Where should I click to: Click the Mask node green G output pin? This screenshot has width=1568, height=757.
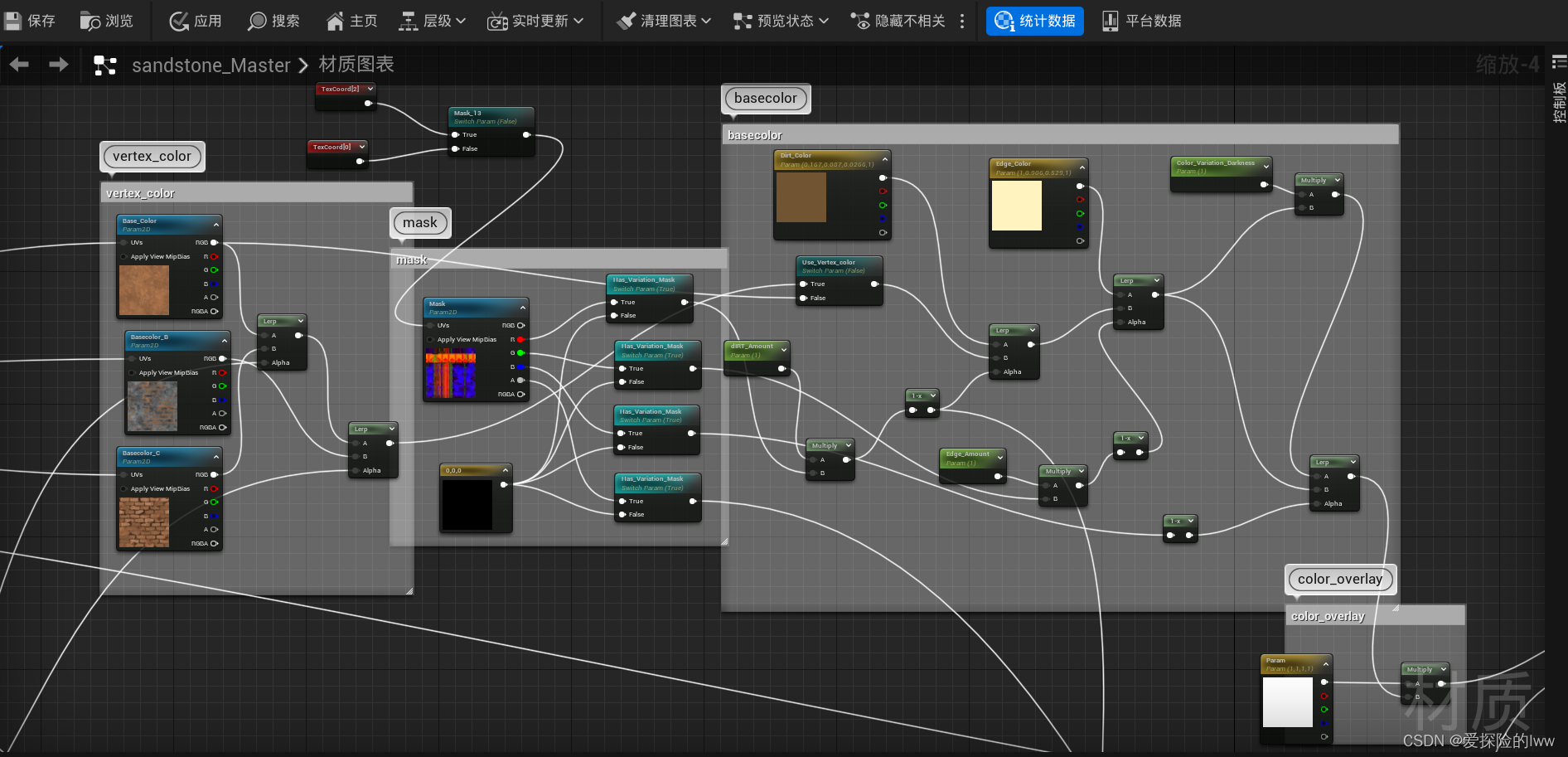pos(521,353)
